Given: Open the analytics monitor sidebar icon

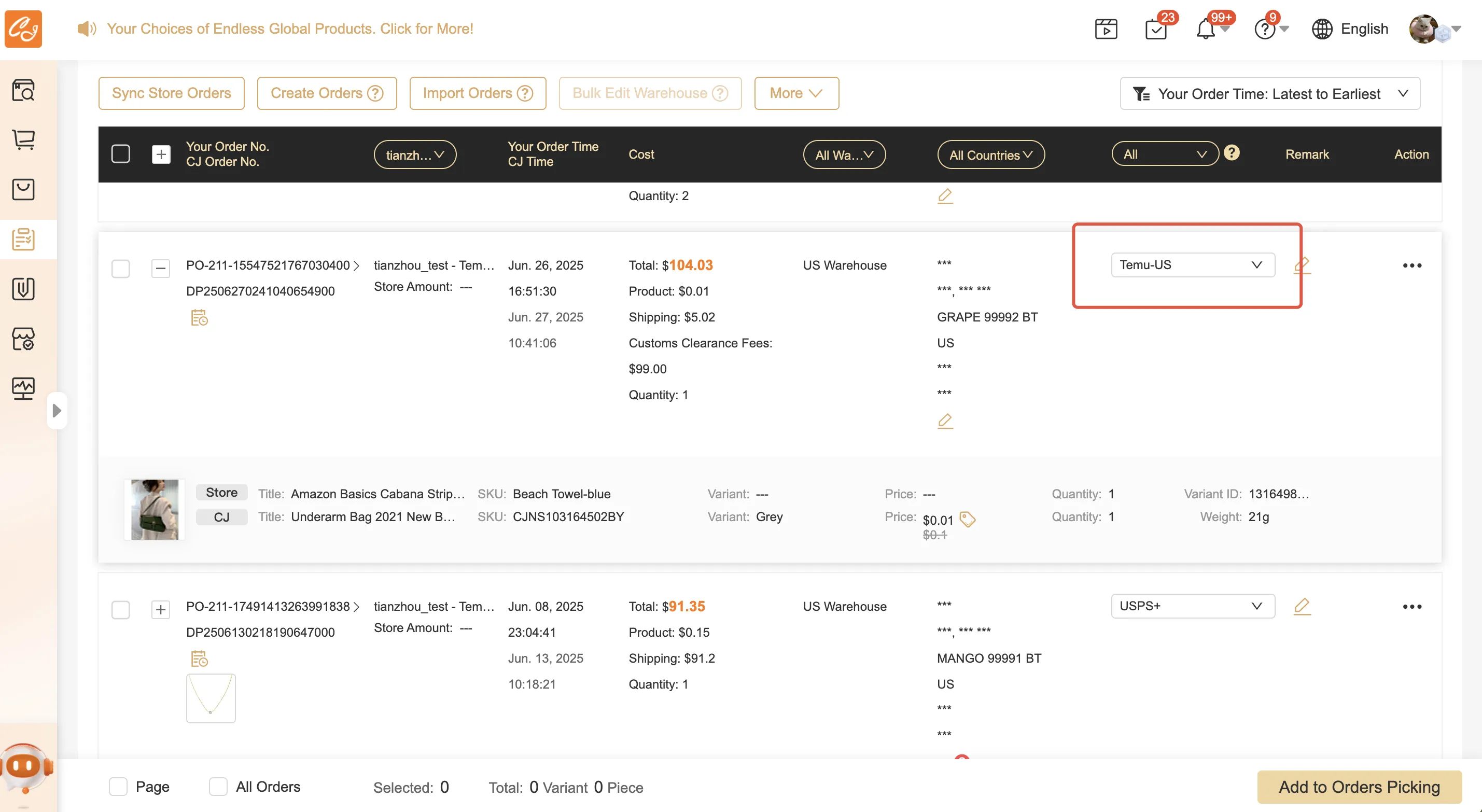Looking at the screenshot, I should click(23, 388).
